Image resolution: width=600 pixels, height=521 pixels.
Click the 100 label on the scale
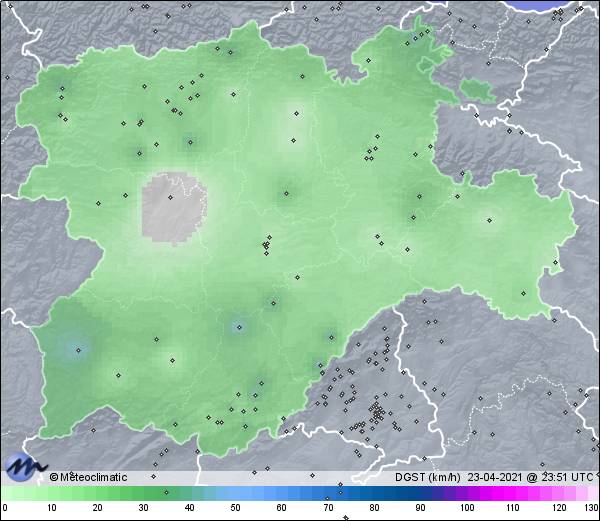pyautogui.click(x=467, y=508)
